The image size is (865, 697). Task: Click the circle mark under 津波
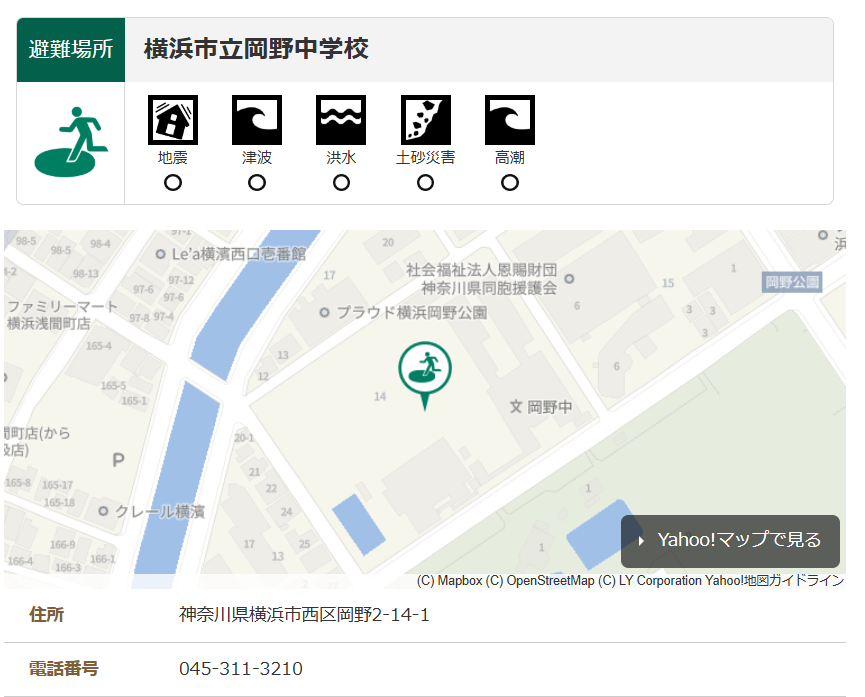tap(257, 183)
